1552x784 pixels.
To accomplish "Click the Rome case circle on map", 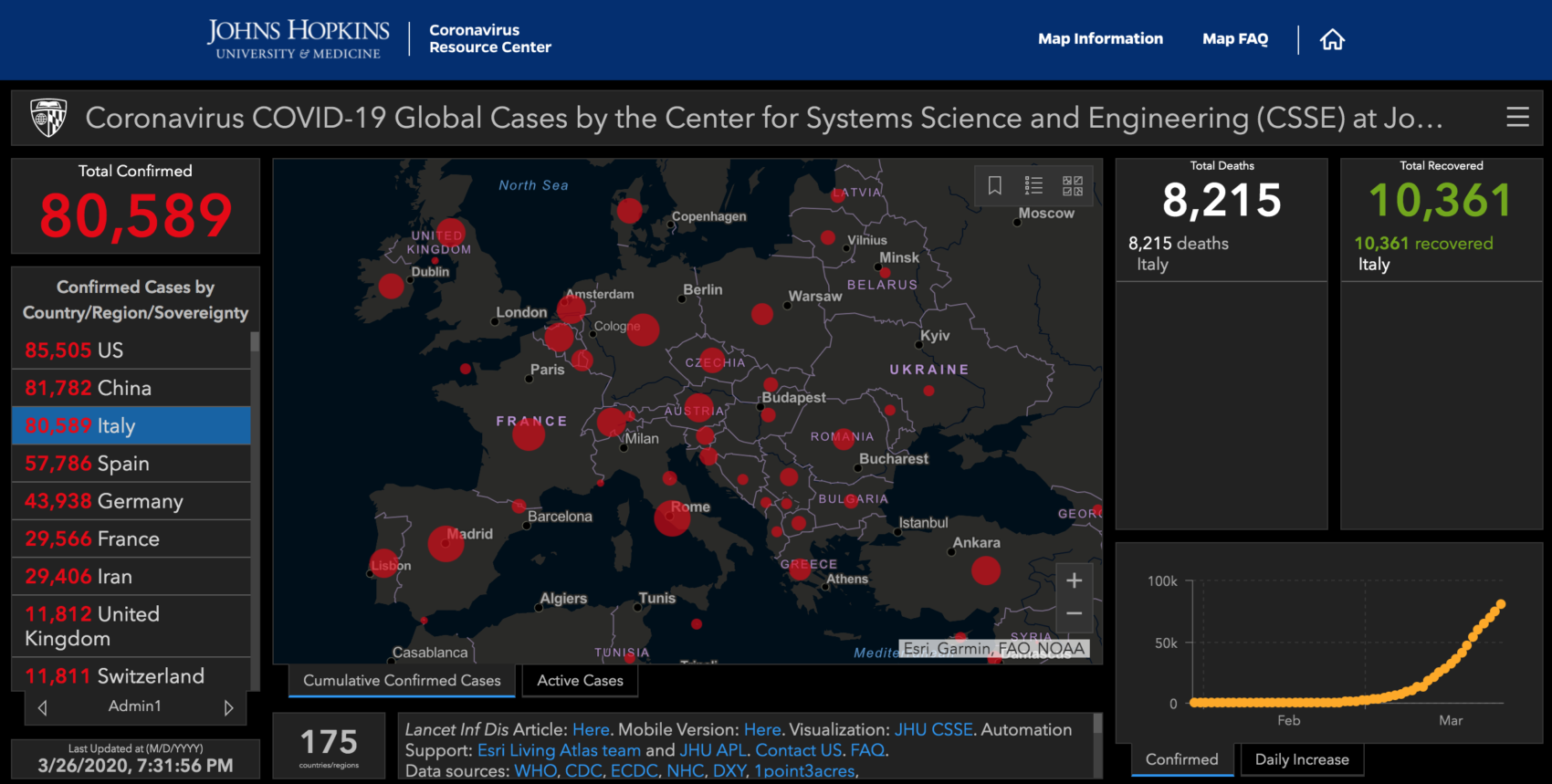I will click(672, 517).
